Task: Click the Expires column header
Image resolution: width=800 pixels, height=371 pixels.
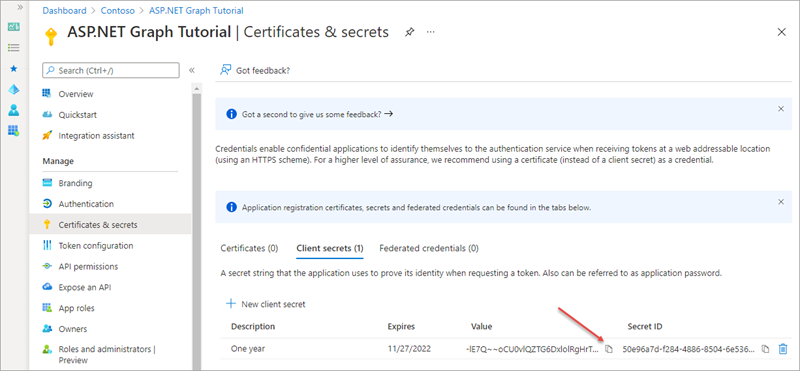Action: tap(401, 327)
